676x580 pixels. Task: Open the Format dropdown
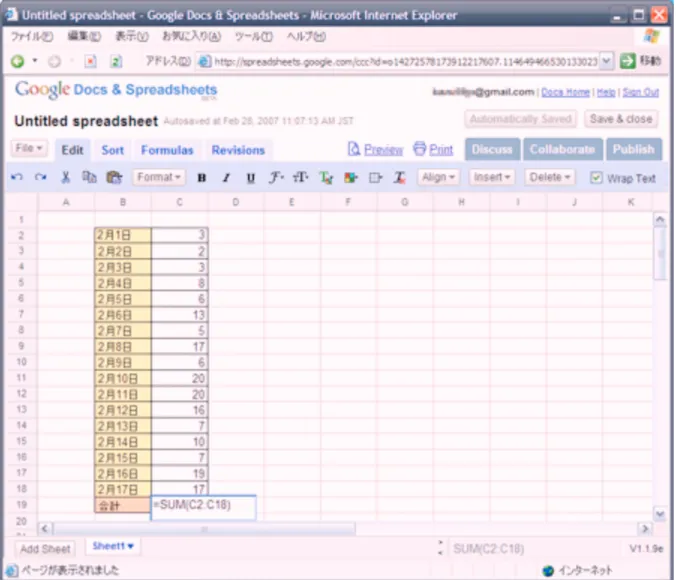click(159, 177)
